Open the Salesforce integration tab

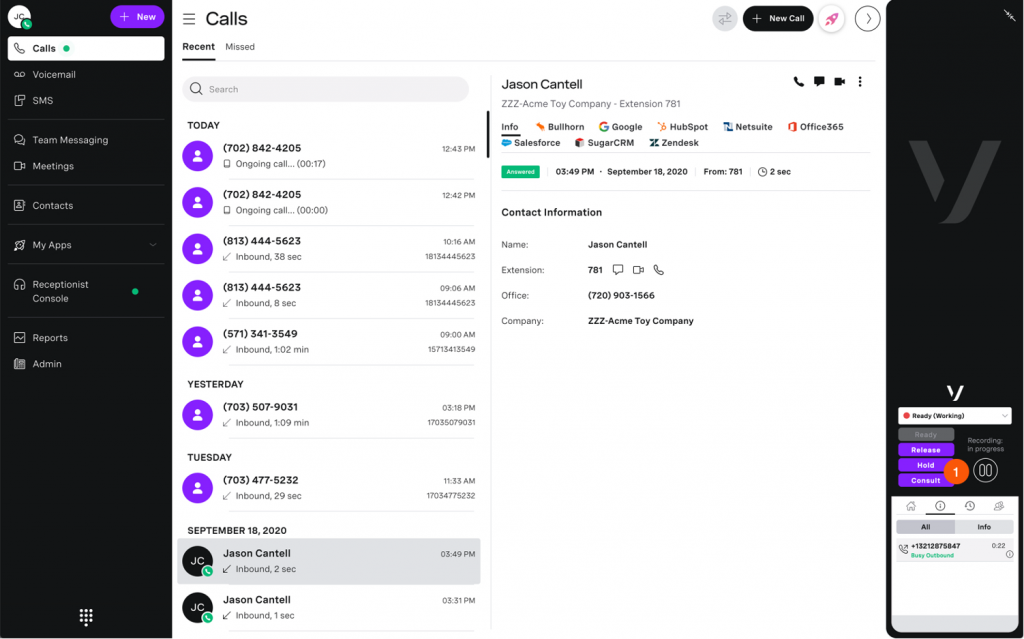531,142
